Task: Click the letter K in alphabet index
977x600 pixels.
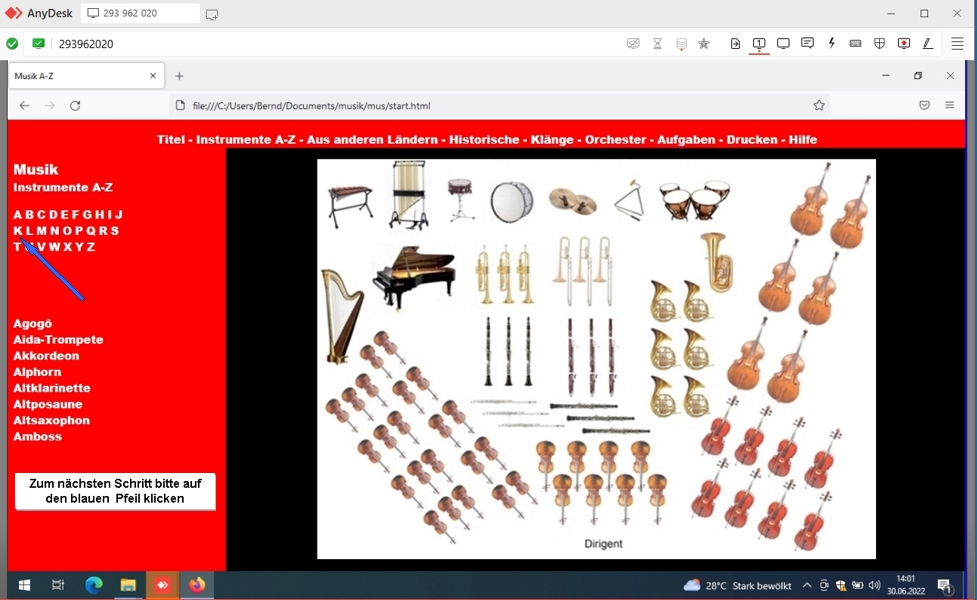Action: (17, 231)
